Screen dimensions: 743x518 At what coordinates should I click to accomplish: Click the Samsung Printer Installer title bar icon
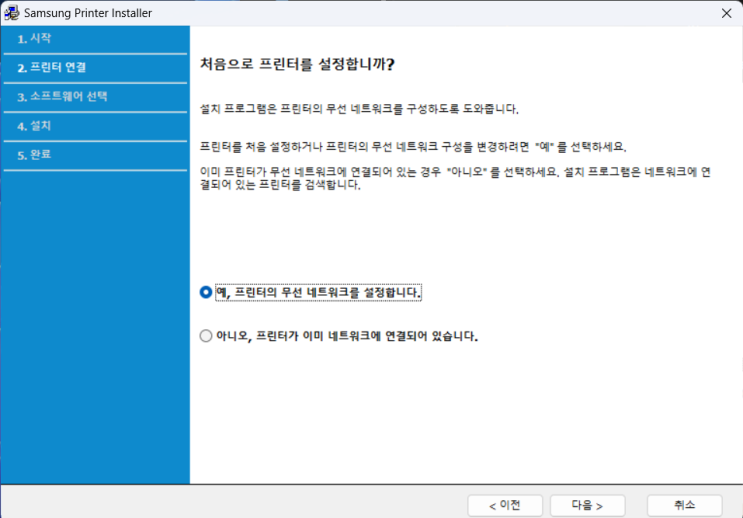coord(11,13)
